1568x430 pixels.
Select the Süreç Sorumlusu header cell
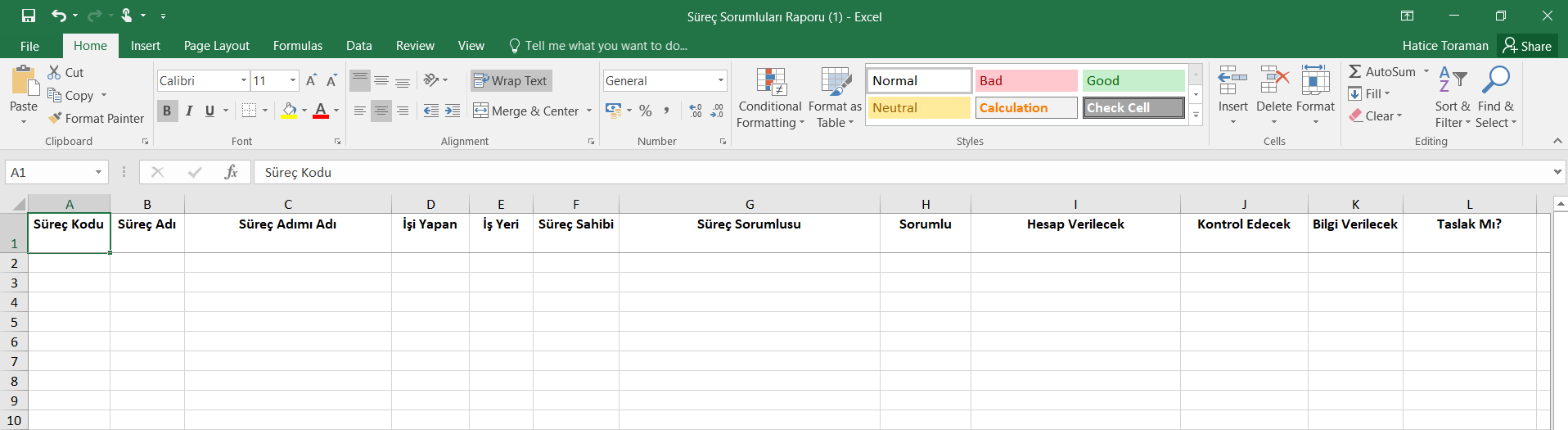749,233
